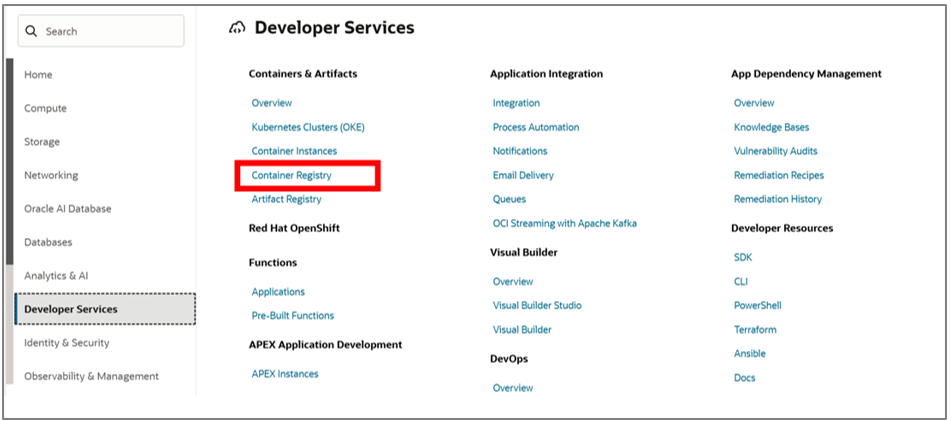Click the search magnifier icon
The width and height of the screenshot is (951, 421).
coord(31,31)
